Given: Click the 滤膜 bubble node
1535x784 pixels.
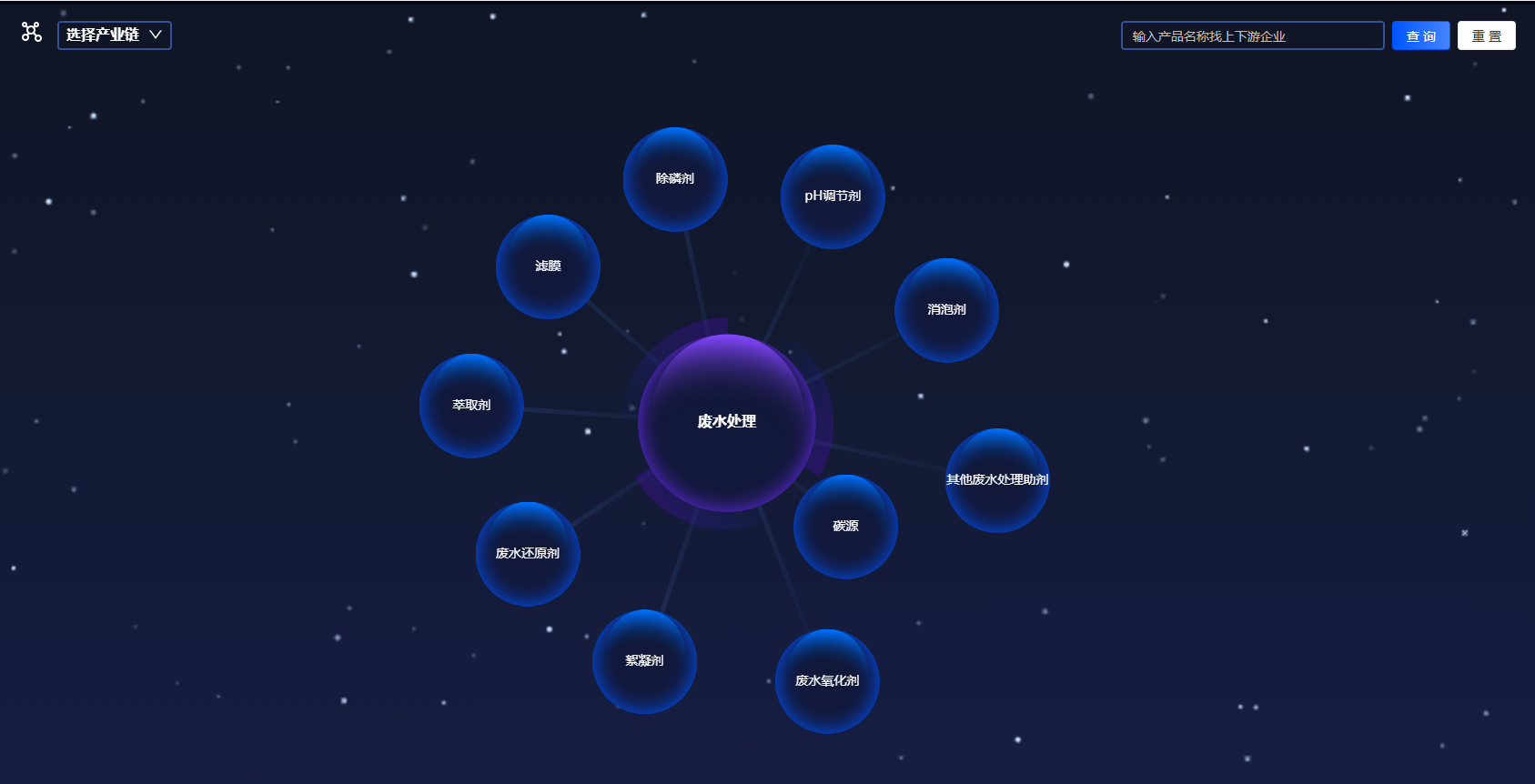Looking at the screenshot, I should pos(548,266).
